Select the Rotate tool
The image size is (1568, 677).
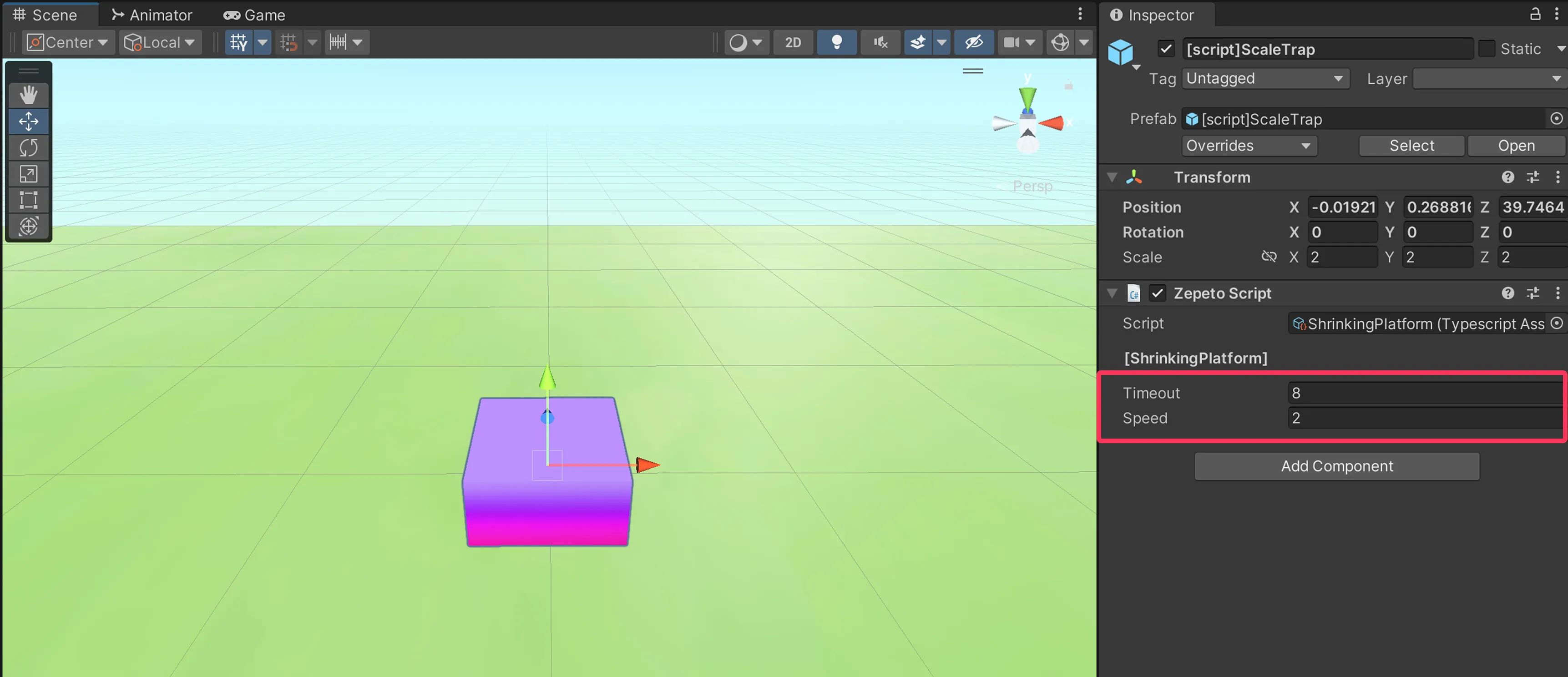[x=28, y=147]
